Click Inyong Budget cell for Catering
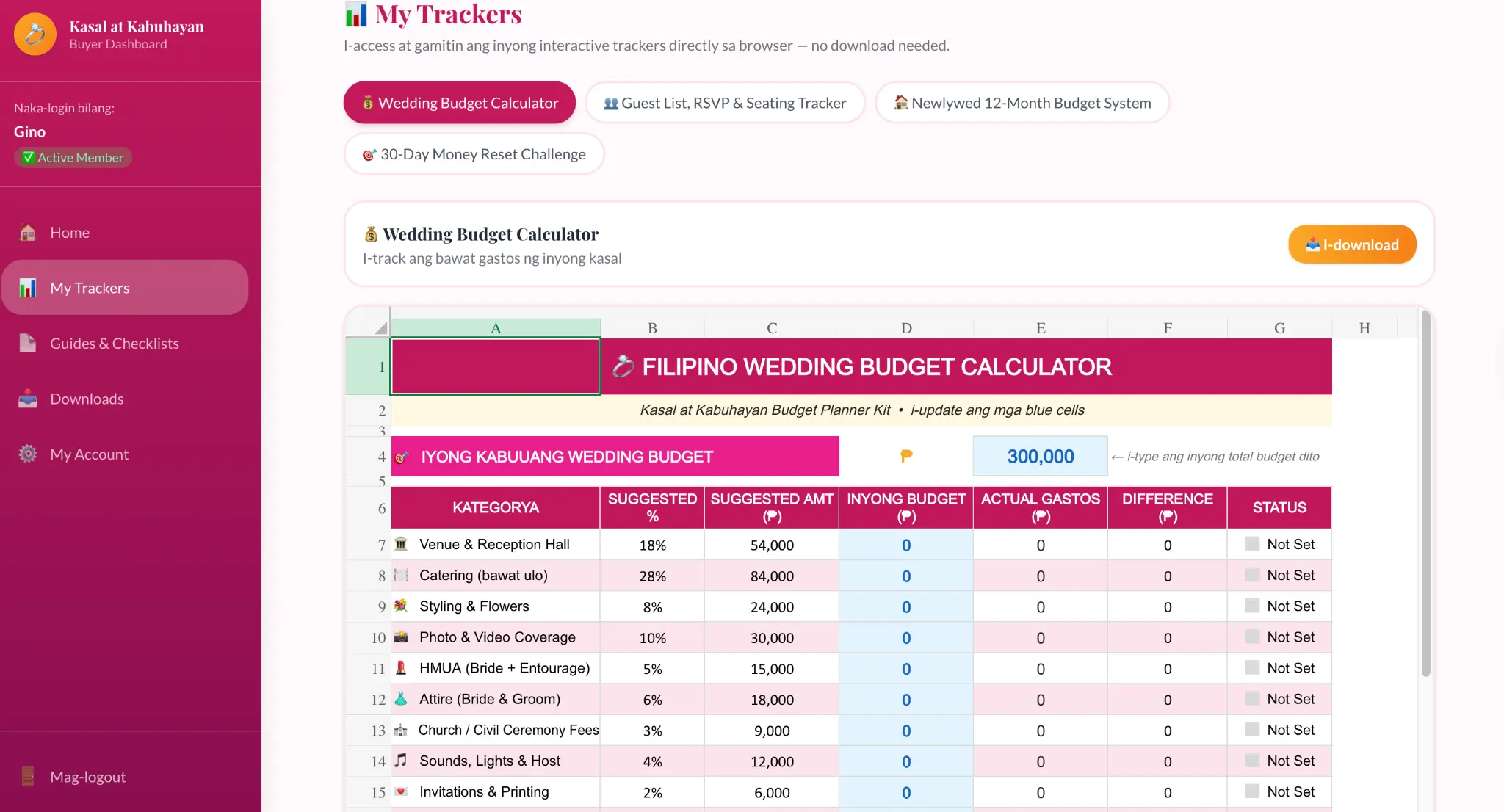The width and height of the screenshot is (1504, 812). click(906, 576)
